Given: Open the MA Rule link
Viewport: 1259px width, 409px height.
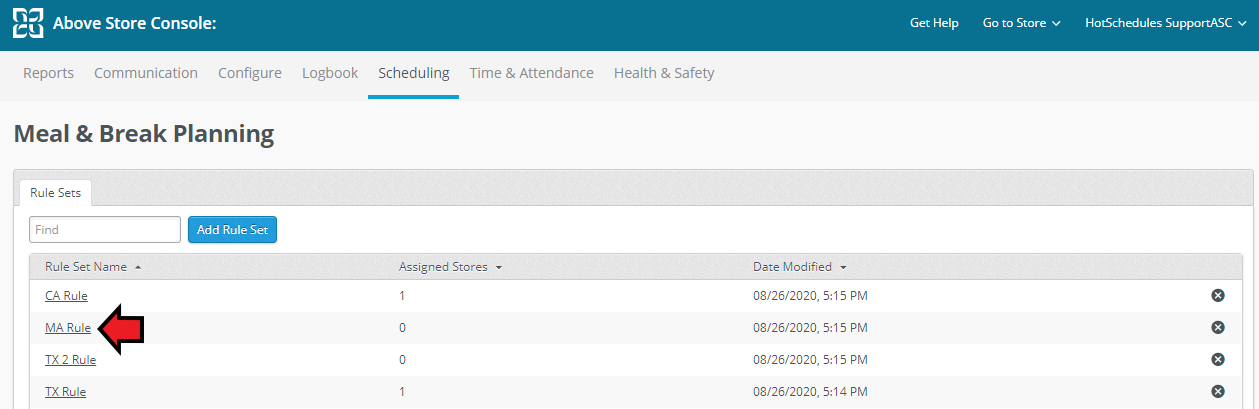Looking at the screenshot, I should click(68, 327).
